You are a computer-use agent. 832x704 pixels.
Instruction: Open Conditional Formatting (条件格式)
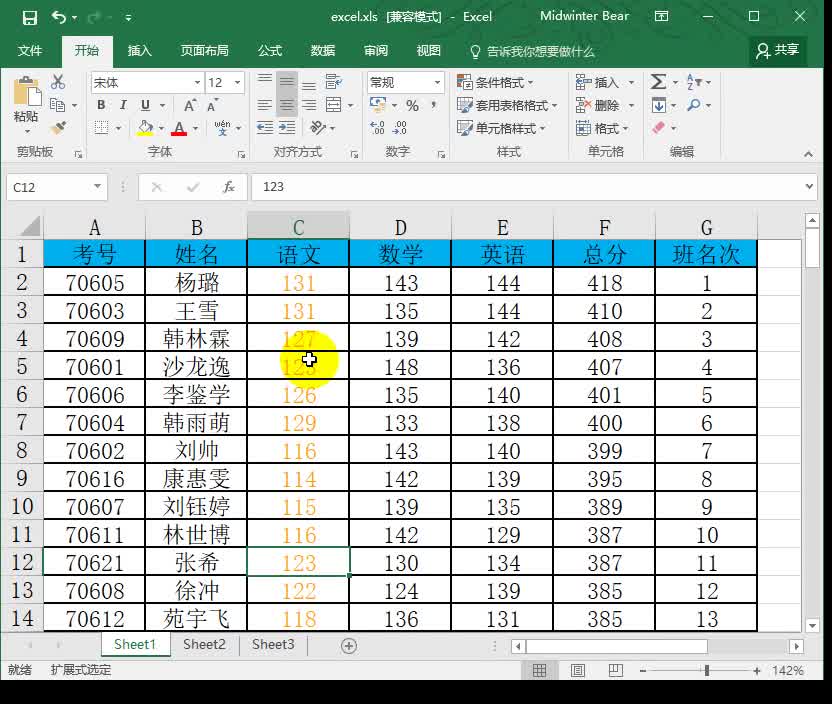tap(497, 82)
